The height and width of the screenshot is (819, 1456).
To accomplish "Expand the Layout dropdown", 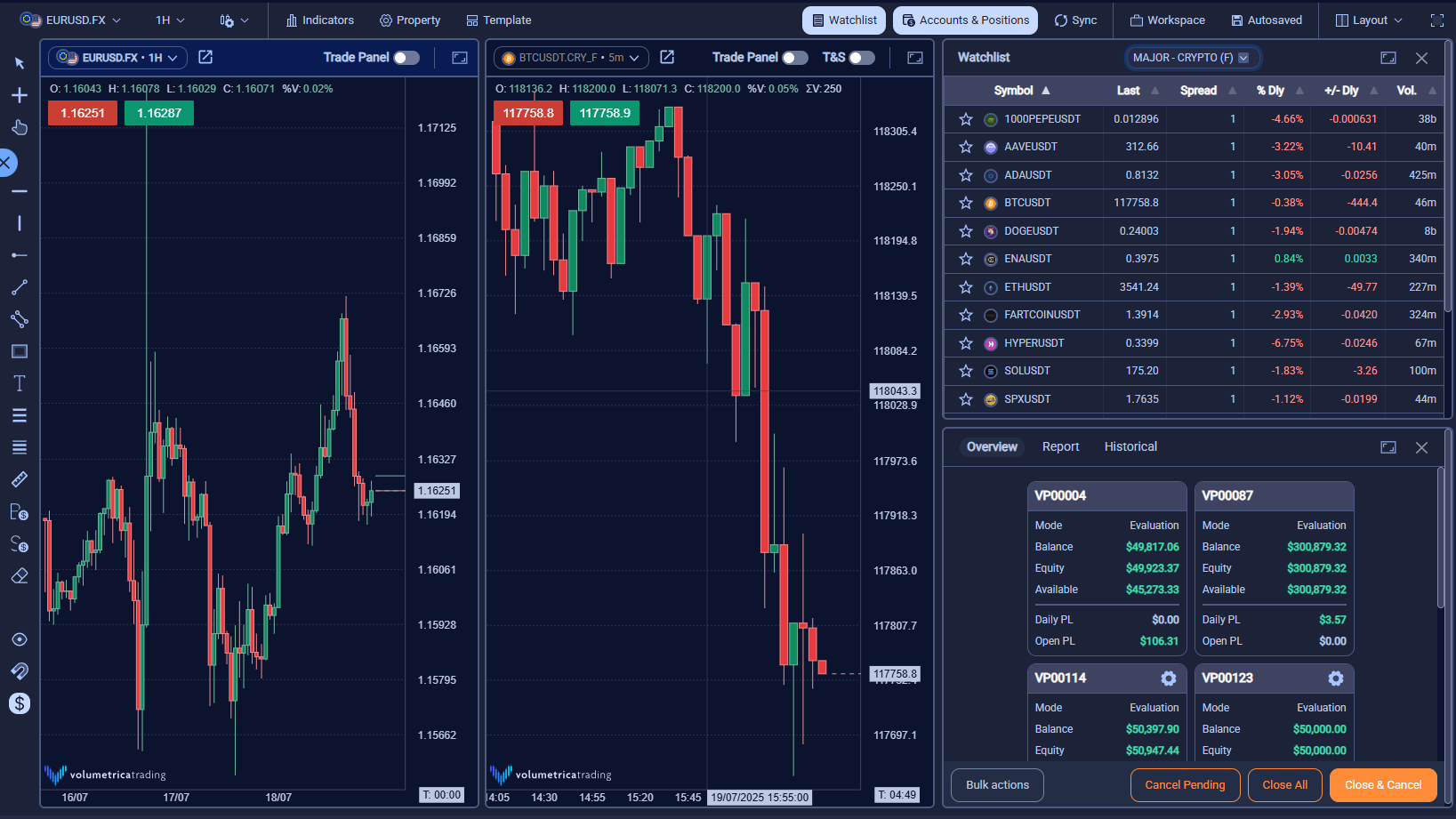I will 1369,20.
